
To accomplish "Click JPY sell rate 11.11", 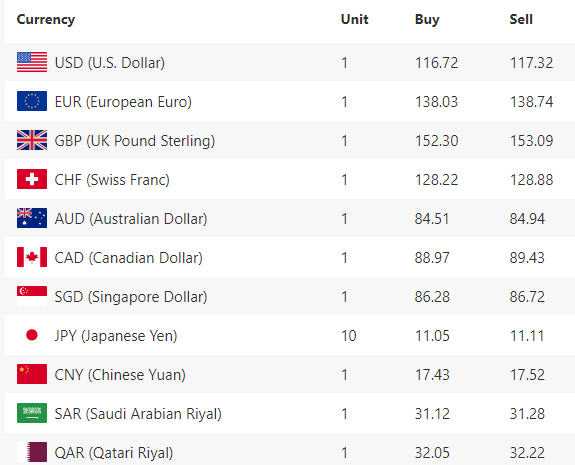I will 527,336.
